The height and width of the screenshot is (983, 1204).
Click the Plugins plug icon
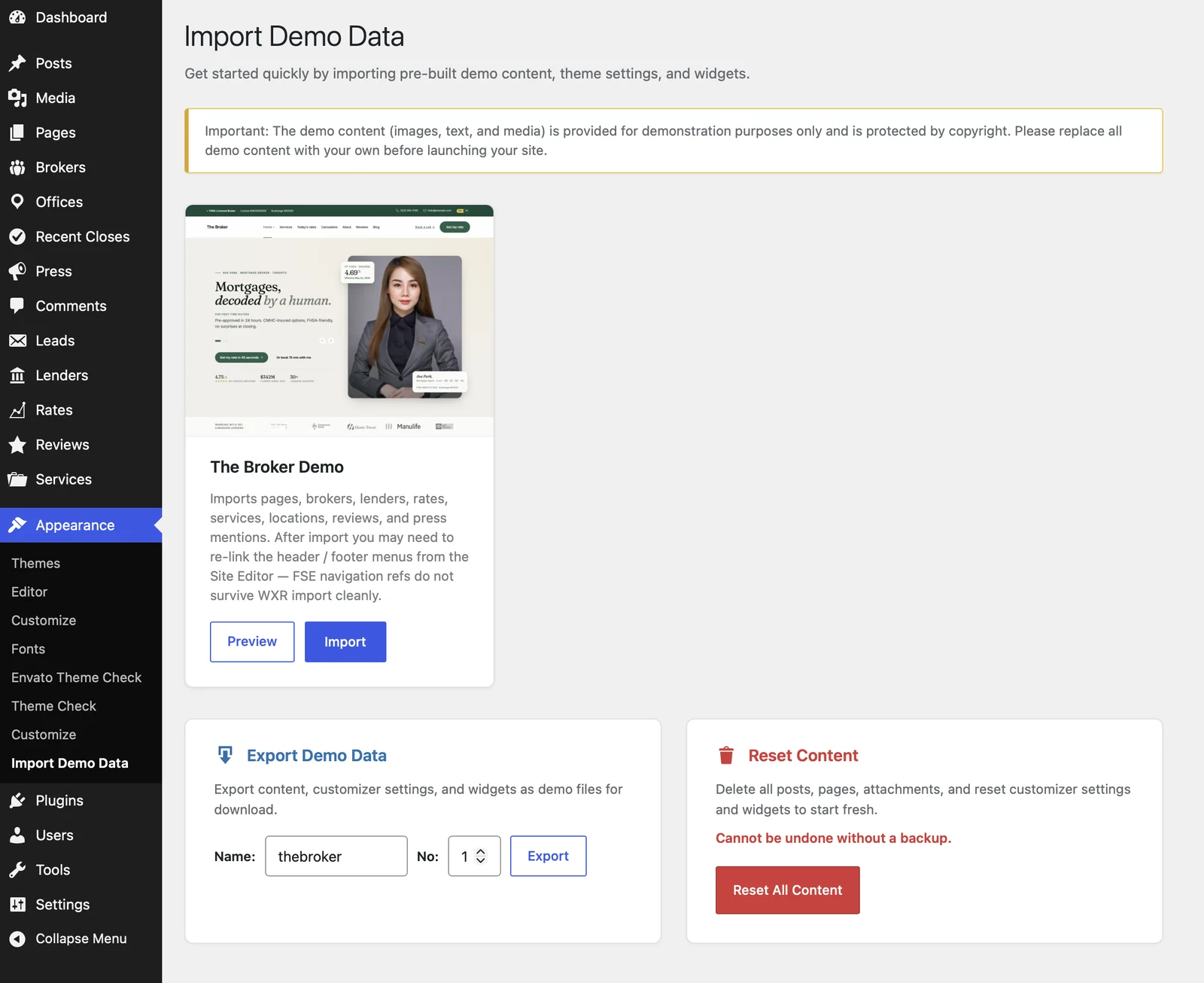[17, 801]
